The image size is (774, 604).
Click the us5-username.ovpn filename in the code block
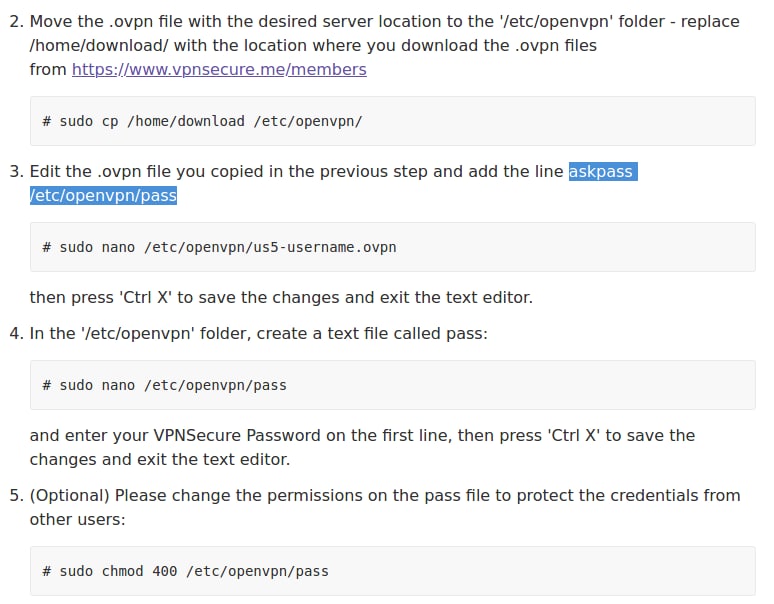click(325, 247)
